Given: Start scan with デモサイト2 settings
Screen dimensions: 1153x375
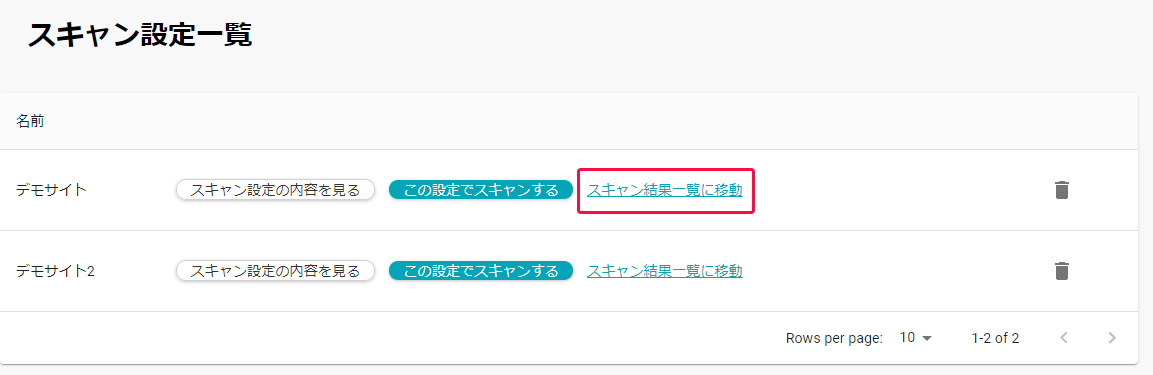Looking at the screenshot, I should [x=481, y=271].
